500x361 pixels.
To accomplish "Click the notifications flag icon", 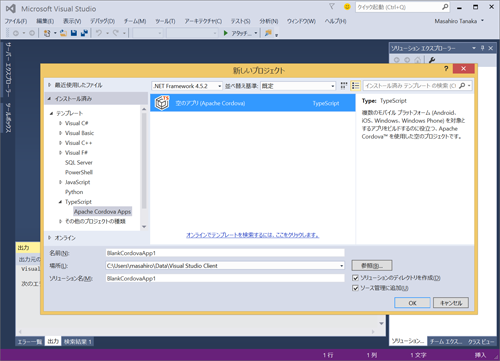I will (332, 7).
